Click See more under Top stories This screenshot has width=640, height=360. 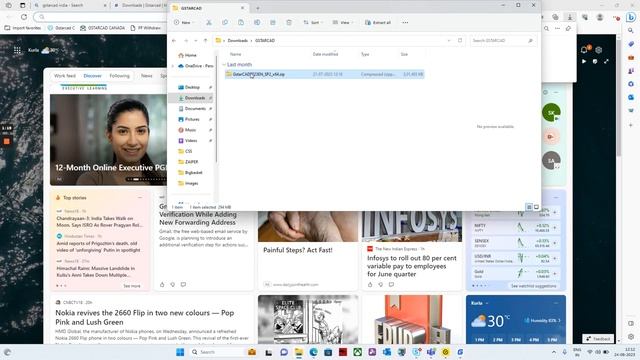pyautogui.click(x=132, y=286)
